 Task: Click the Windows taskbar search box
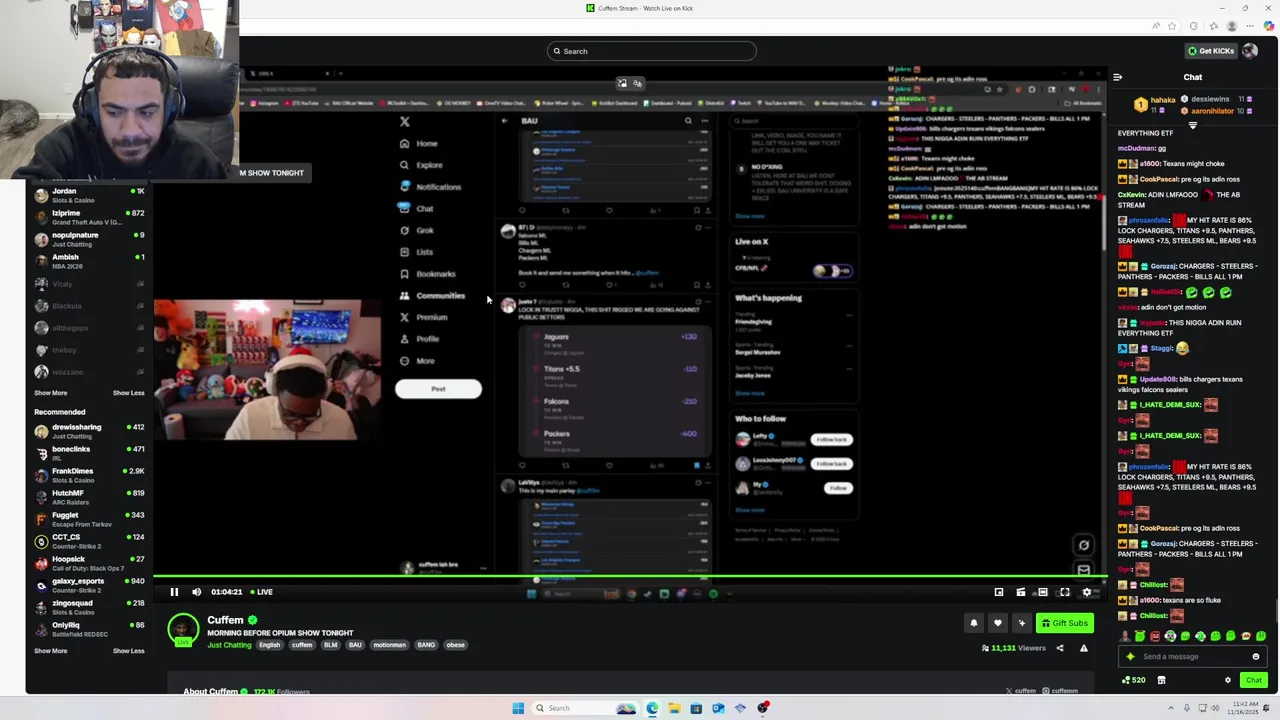click(x=586, y=708)
